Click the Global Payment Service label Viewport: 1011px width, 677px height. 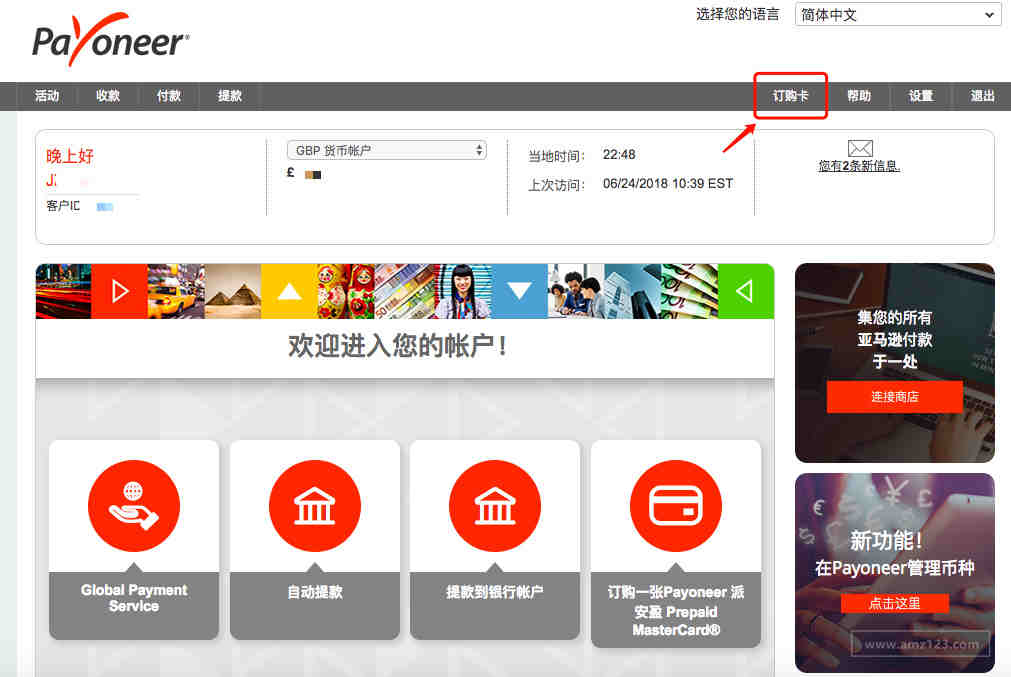[134, 598]
